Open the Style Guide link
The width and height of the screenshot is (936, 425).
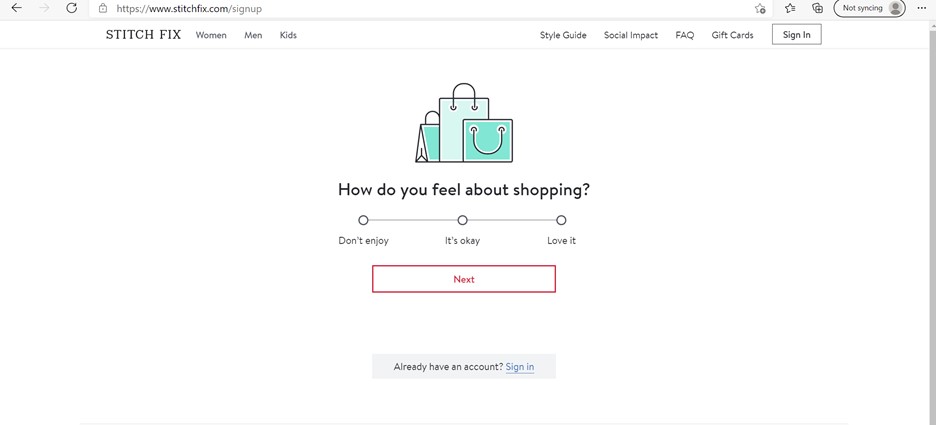pyautogui.click(x=563, y=35)
